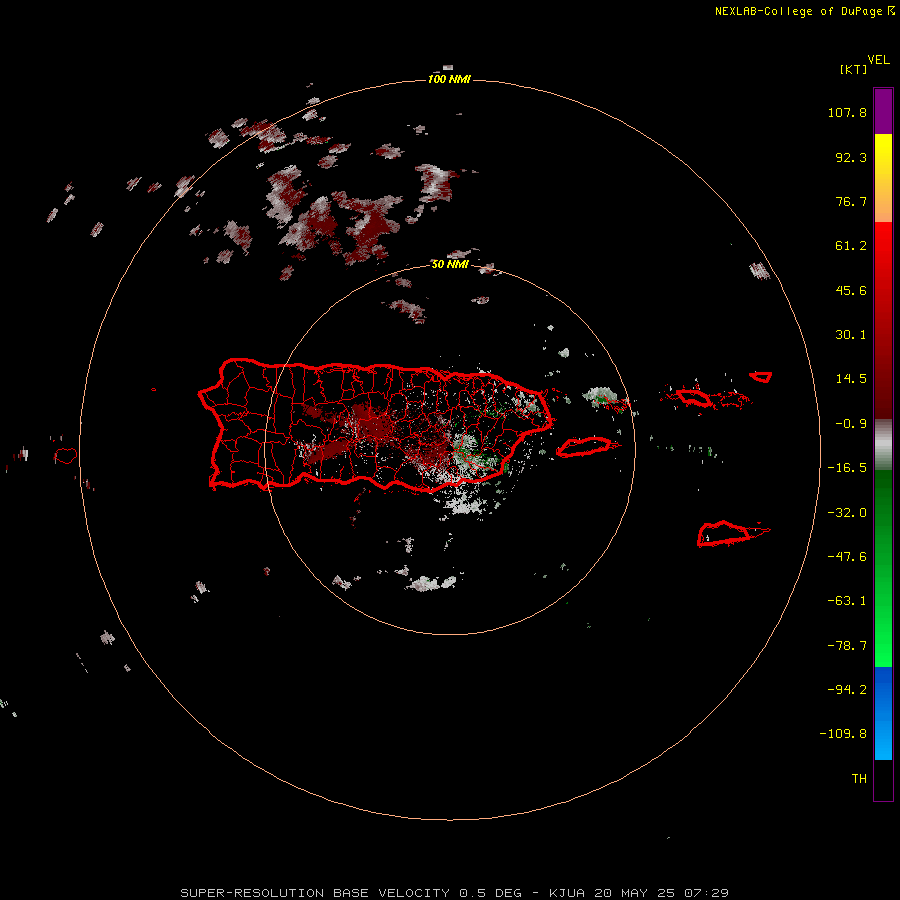This screenshot has width=900, height=900.
Task: Click the VEL legend title
Action: 879,60
